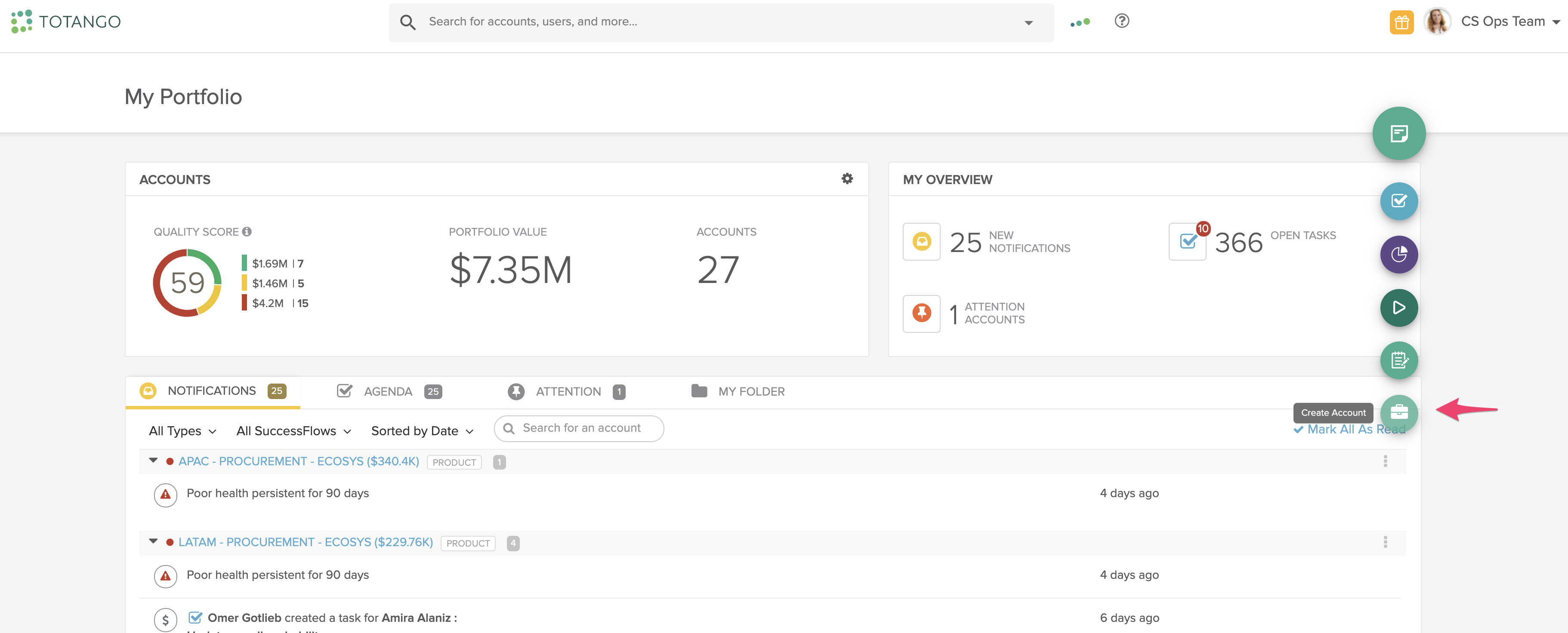Click the warning icon in APAC poor health alert

pos(166,495)
